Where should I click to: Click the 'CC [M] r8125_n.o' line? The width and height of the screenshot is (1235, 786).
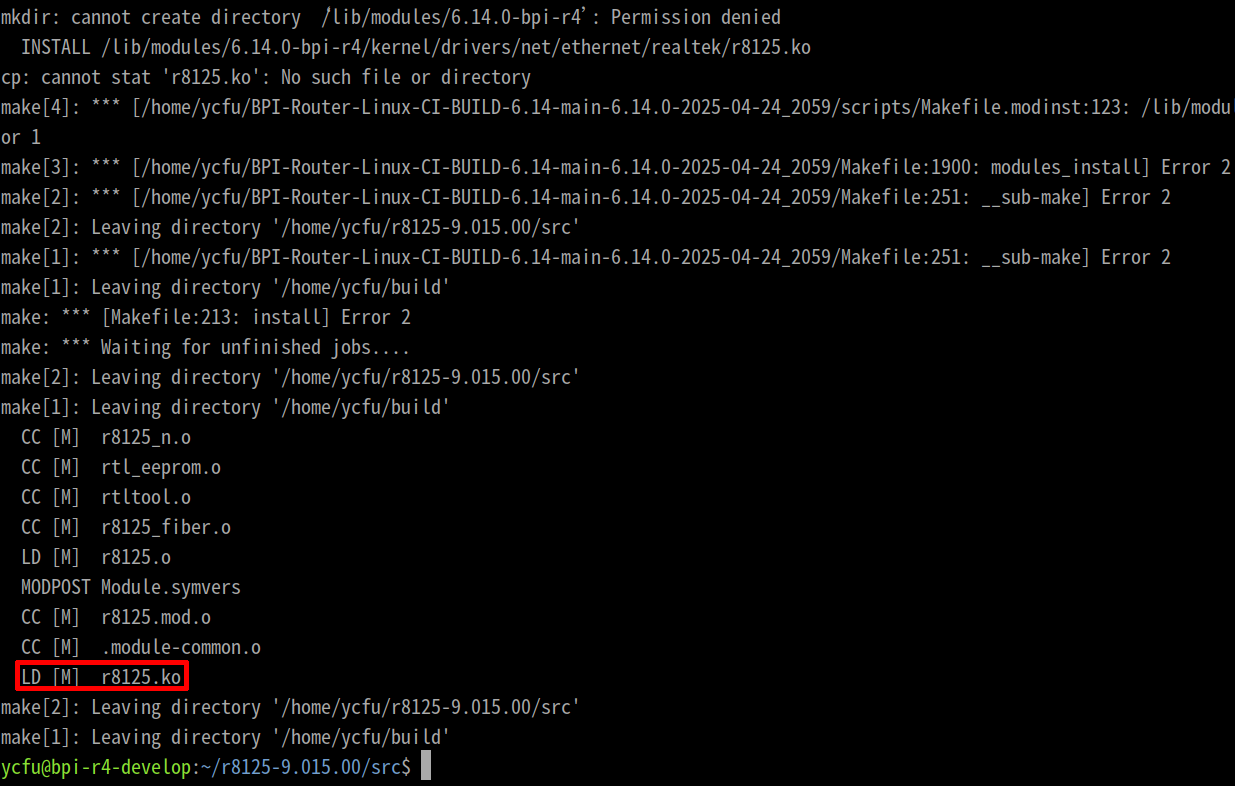[106, 437]
